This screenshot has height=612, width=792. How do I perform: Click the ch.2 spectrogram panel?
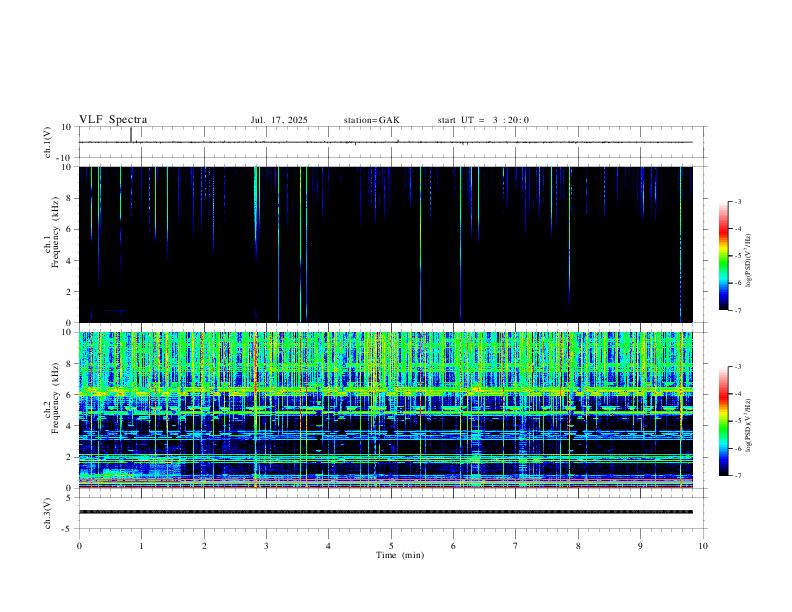tap(386, 410)
